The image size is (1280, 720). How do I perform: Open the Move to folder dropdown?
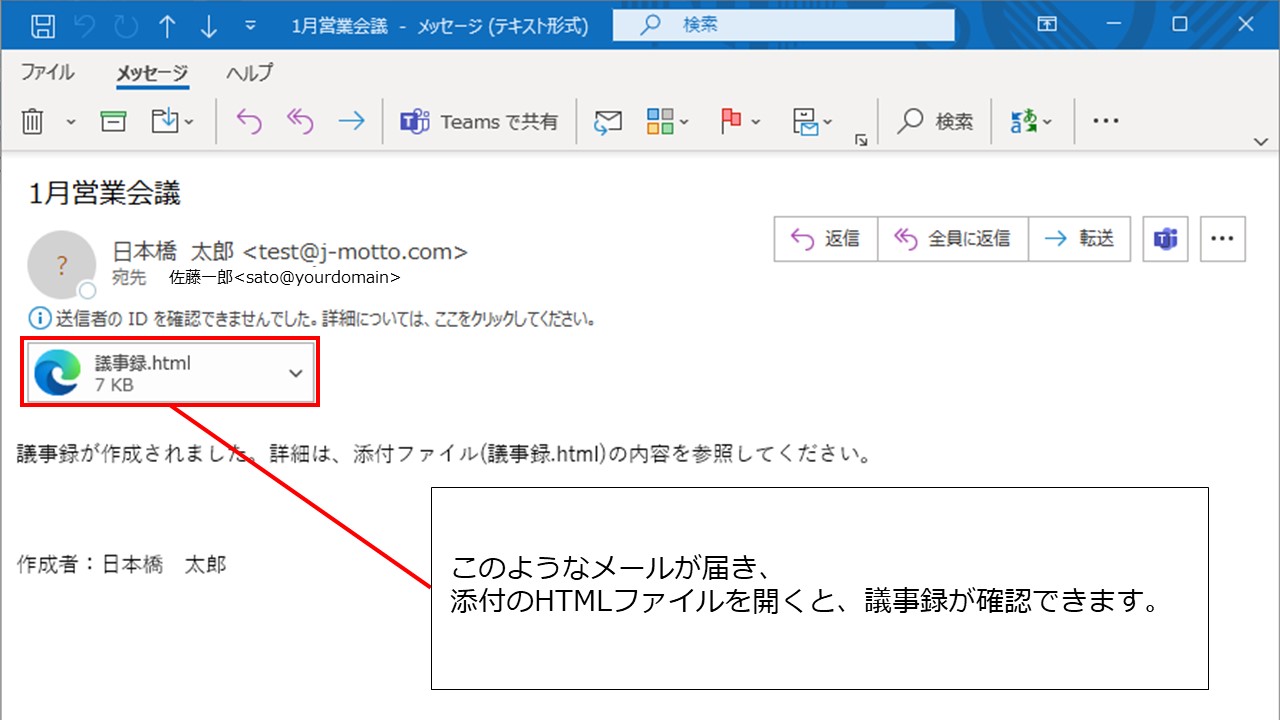(x=172, y=122)
